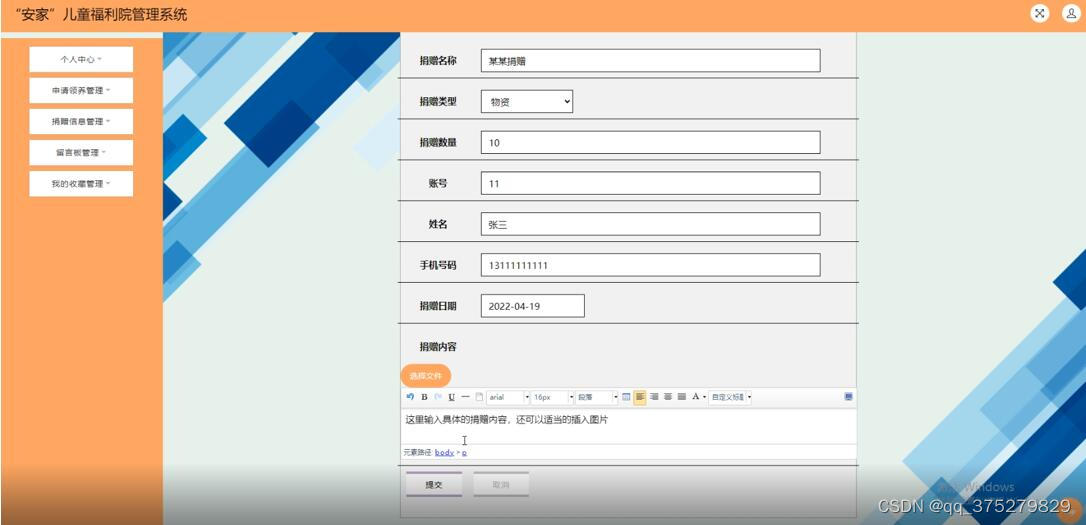Open the user profile icon in the top header
Viewport: 1086px width, 525px height.
coord(1071,14)
